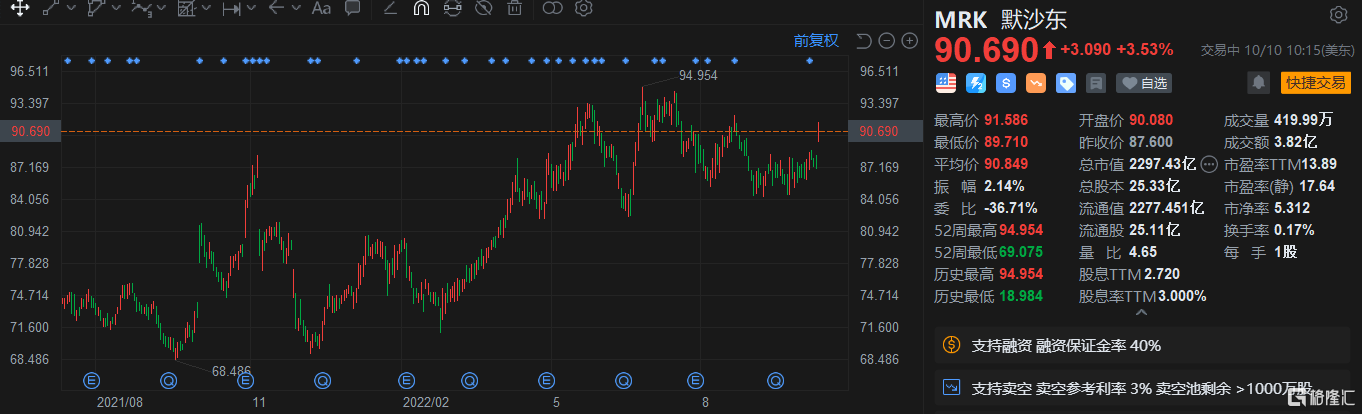Click the Q marker near the 68.486 low
The width and height of the screenshot is (1362, 414).
[169, 380]
